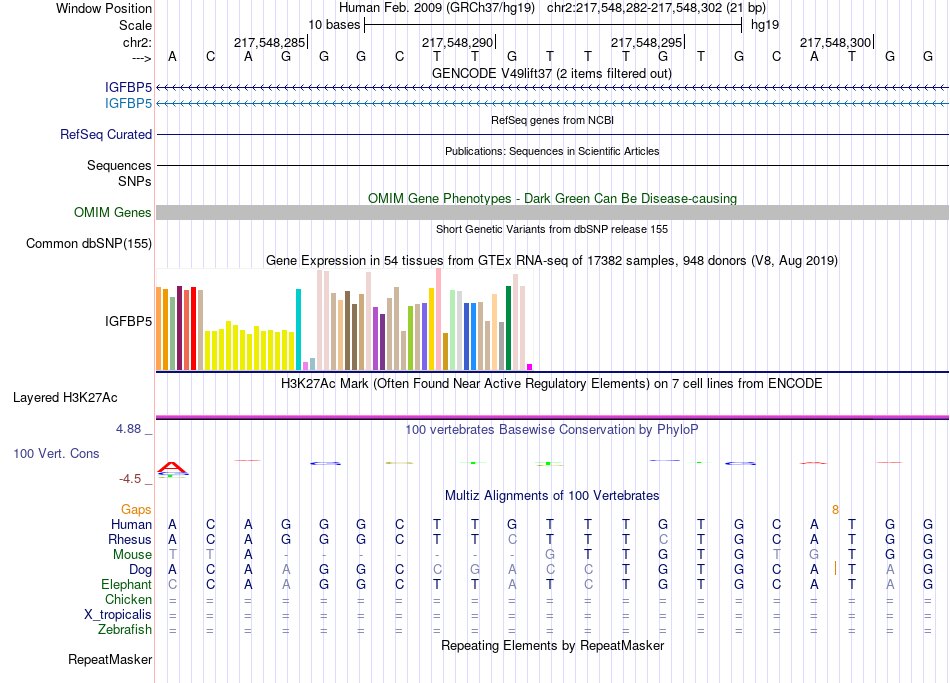This screenshot has height=683, width=950.
Task: Open the 100 Vert. Cons track label
Action: pos(56,453)
